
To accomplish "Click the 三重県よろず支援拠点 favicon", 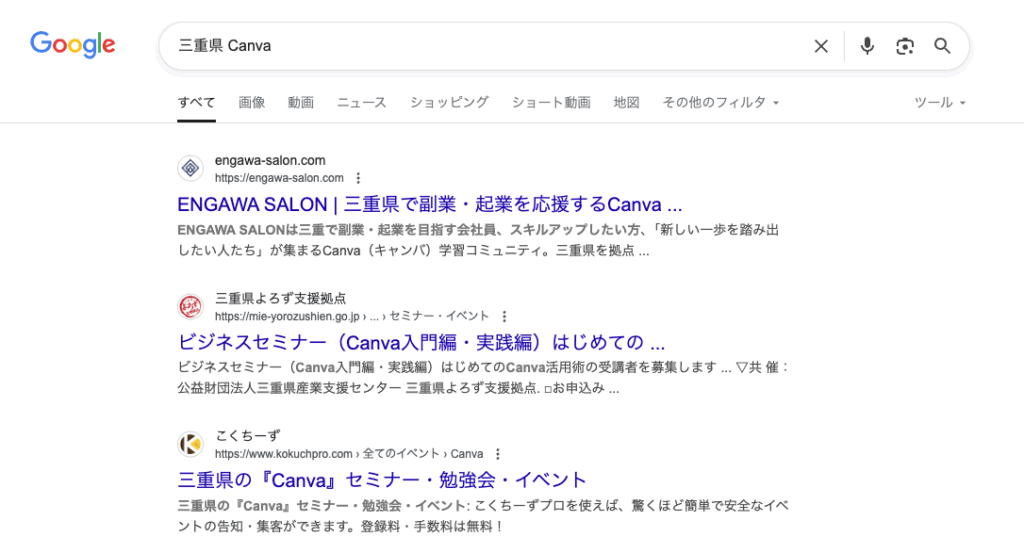I will (190, 306).
